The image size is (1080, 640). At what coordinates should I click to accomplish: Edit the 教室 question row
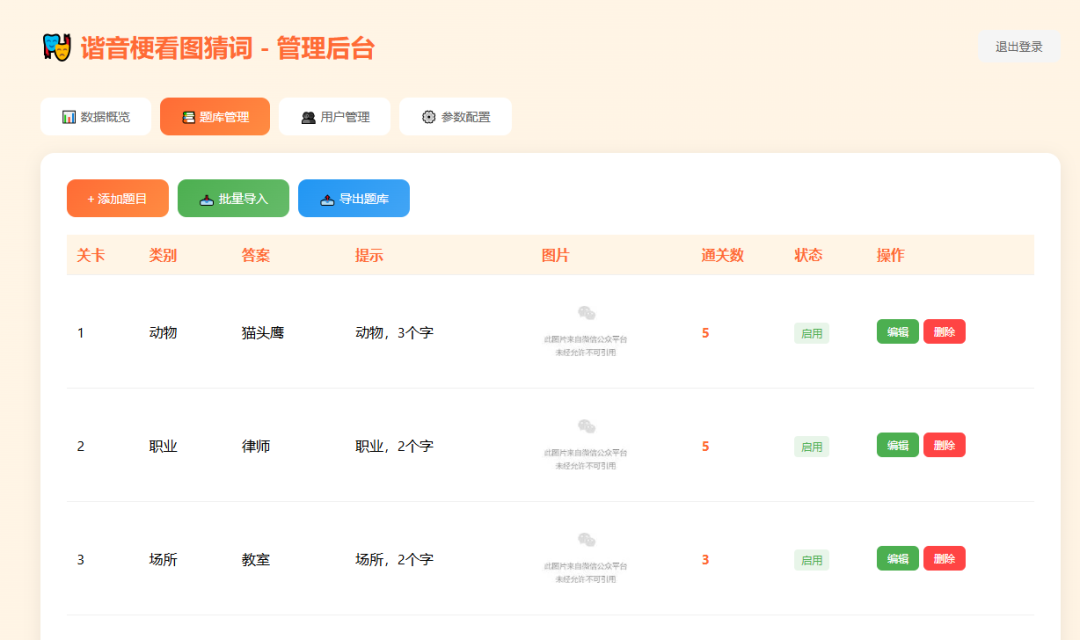coord(897,559)
